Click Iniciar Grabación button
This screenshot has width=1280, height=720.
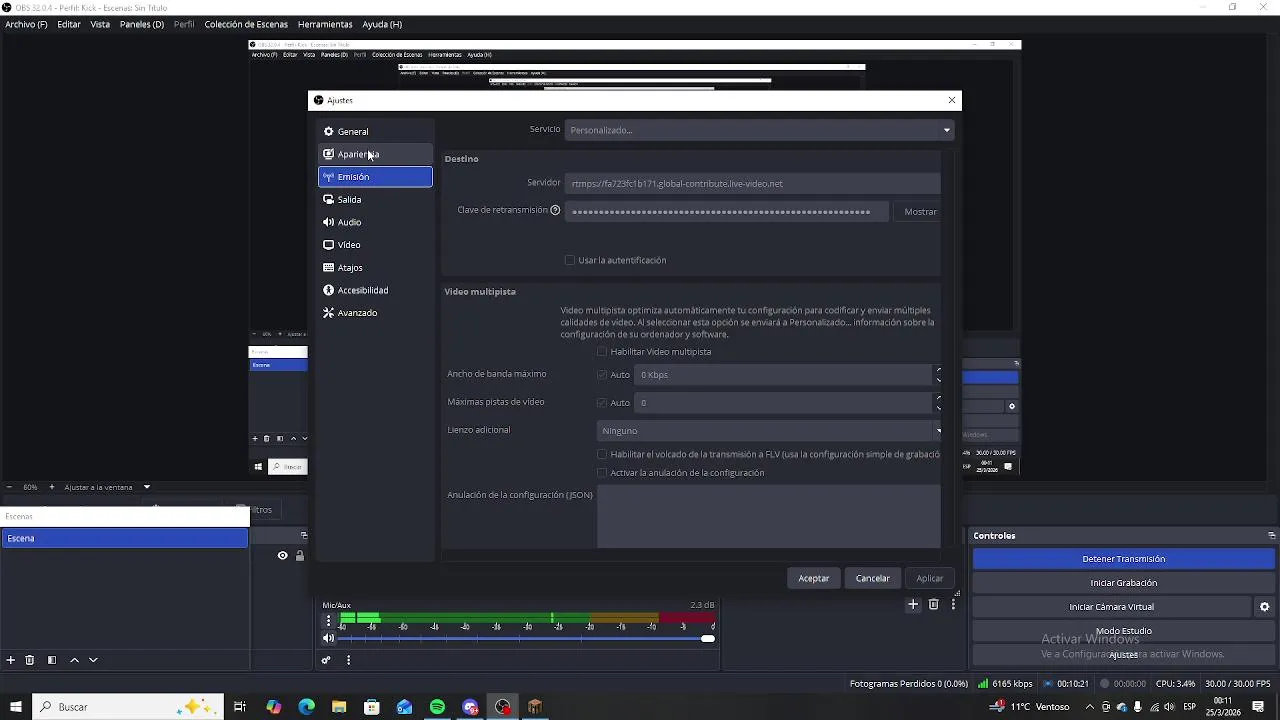(x=1124, y=583)
